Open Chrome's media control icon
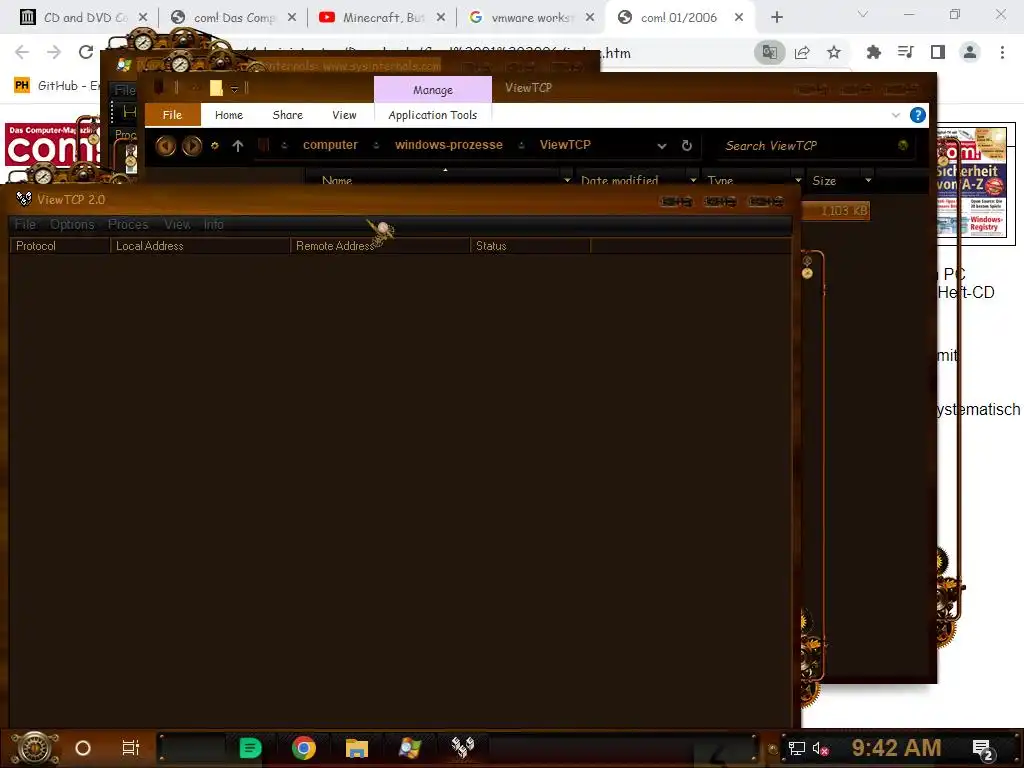The height and width of the screenshot is (768, 1024). [905, 52]
